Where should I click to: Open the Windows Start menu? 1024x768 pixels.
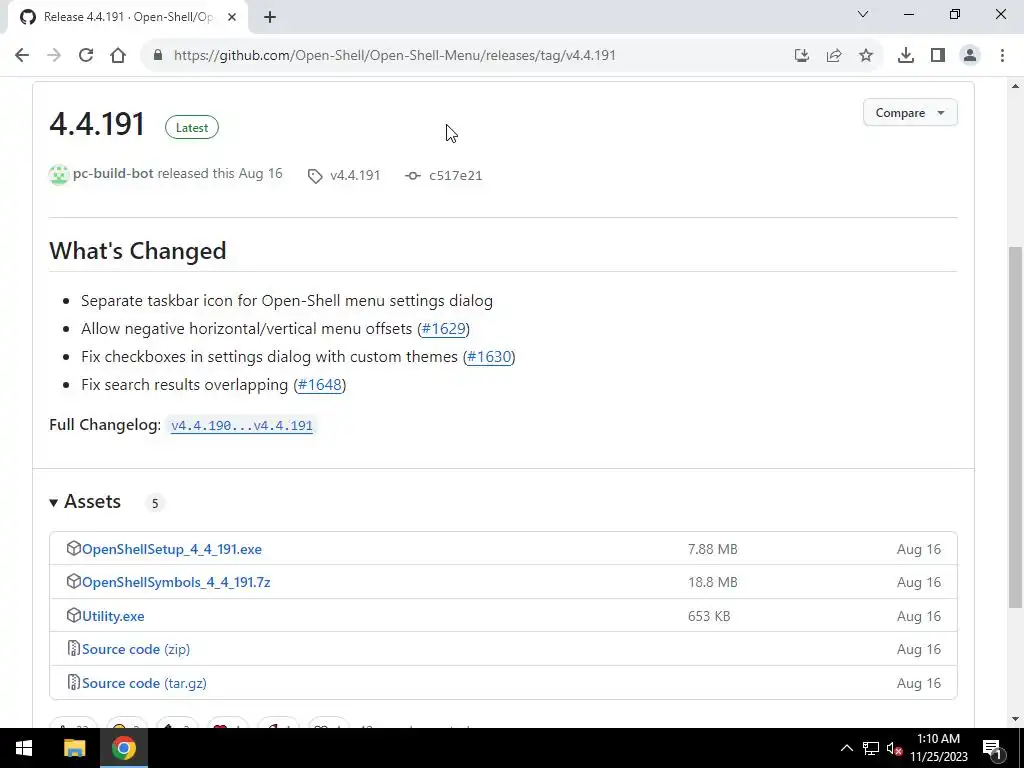tap(24, 748)
